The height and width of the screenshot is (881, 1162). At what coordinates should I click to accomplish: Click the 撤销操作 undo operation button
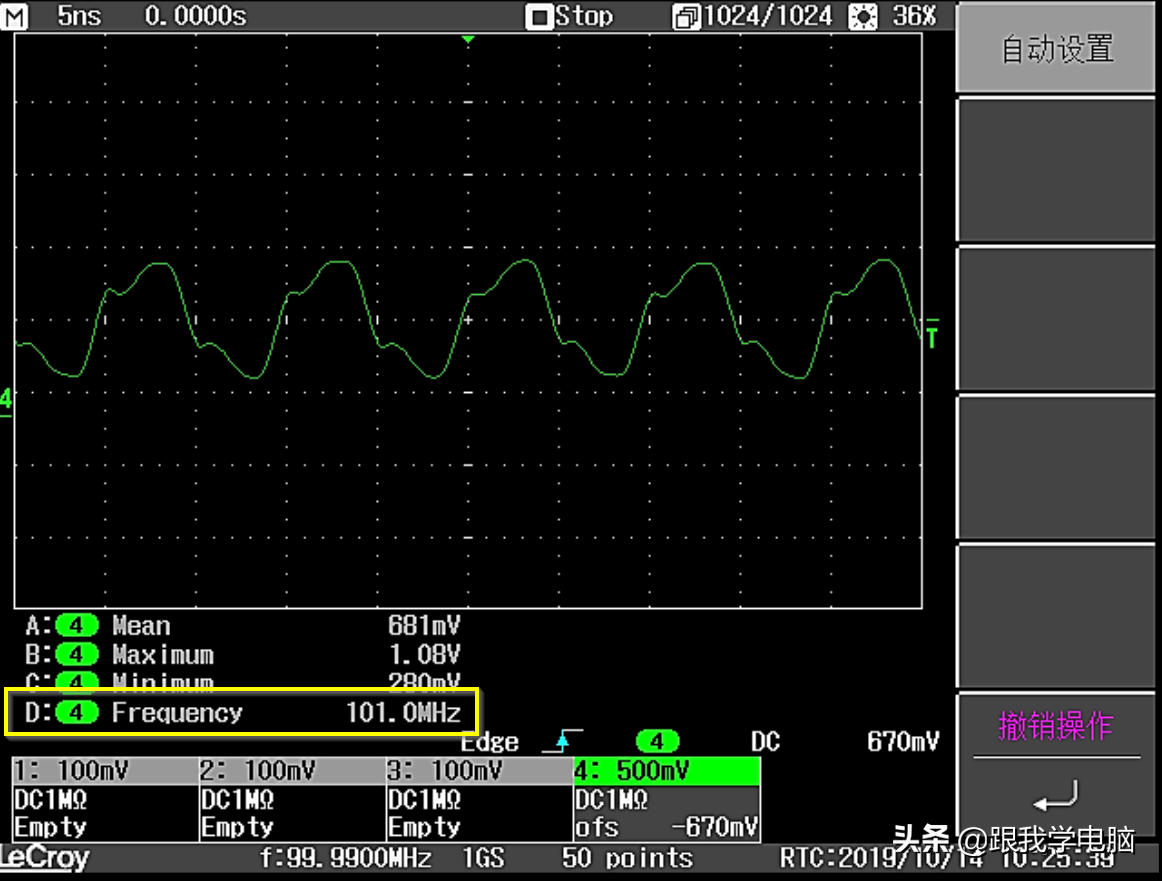(x=1055, y=725)
